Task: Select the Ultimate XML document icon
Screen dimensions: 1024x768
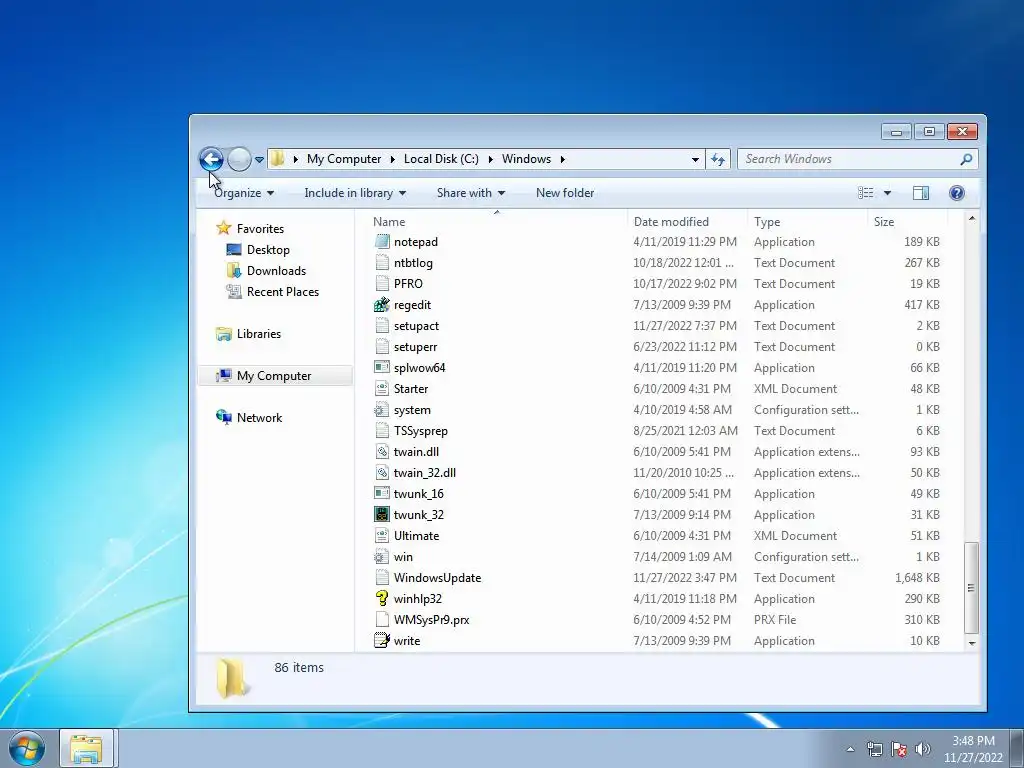Action: 381,536
